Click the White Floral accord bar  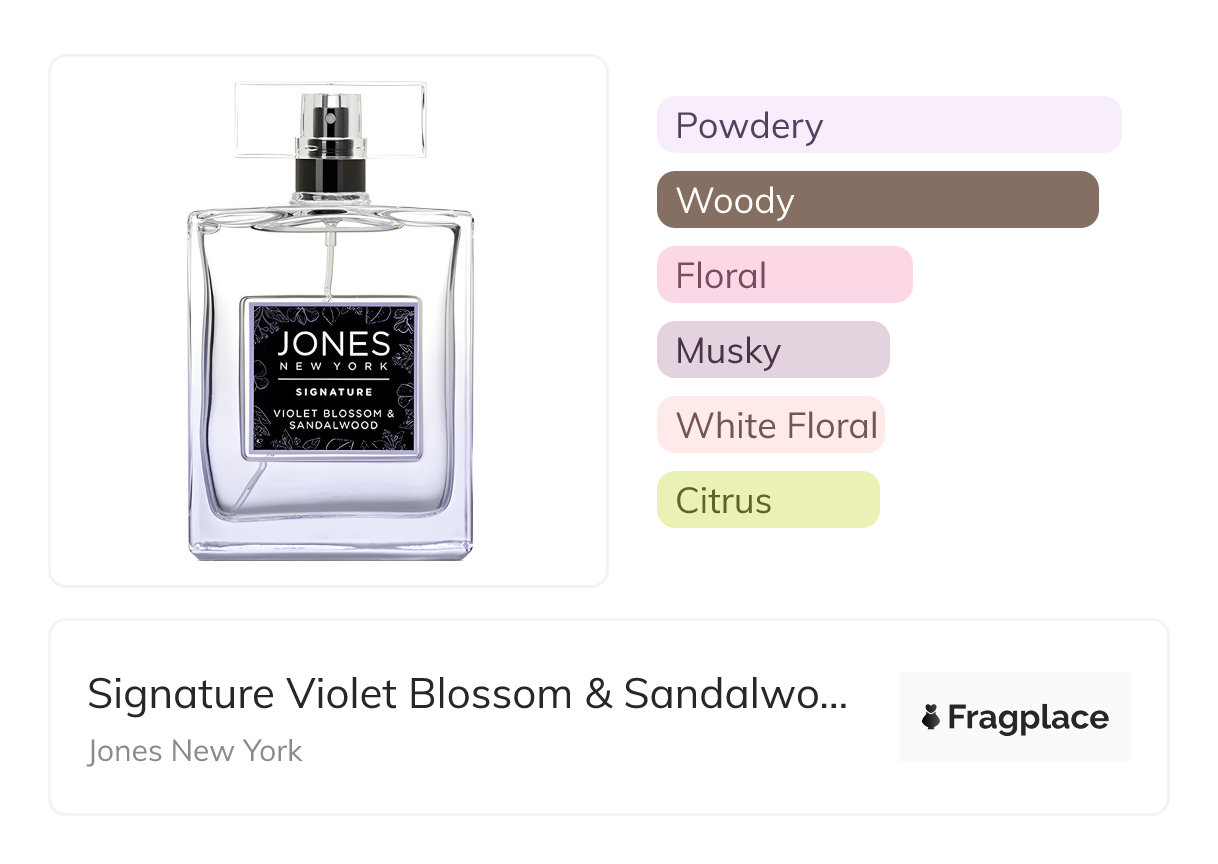click(x=770, y=425)
